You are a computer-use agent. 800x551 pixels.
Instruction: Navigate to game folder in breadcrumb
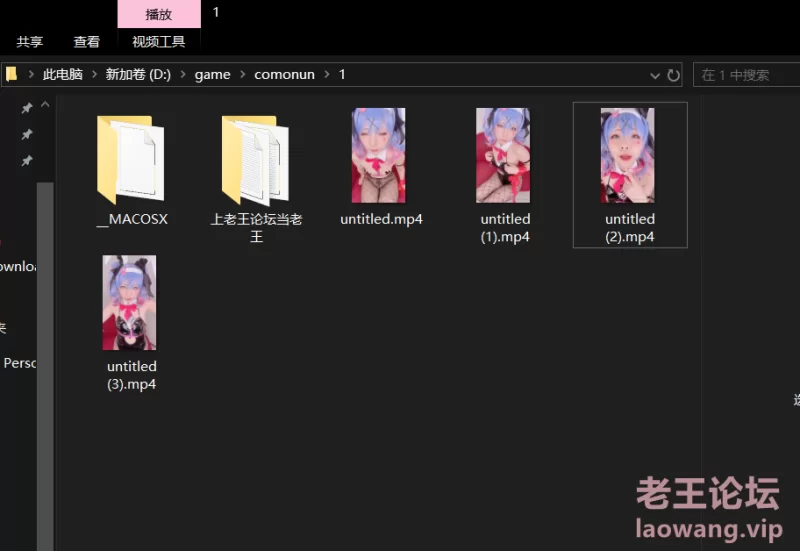click(x=212, y=75)
